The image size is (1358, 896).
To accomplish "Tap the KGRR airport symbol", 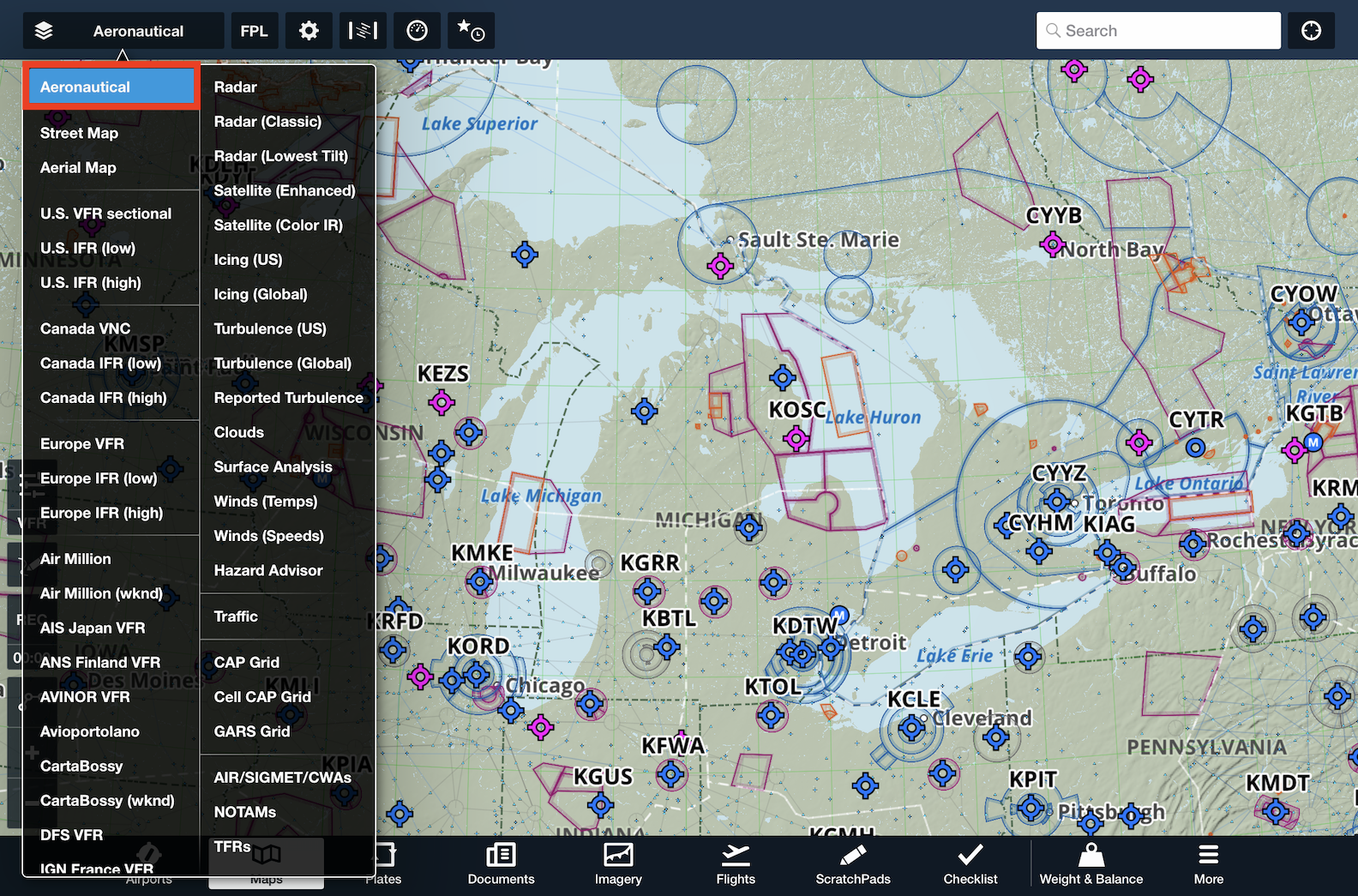I will (648, 591).
